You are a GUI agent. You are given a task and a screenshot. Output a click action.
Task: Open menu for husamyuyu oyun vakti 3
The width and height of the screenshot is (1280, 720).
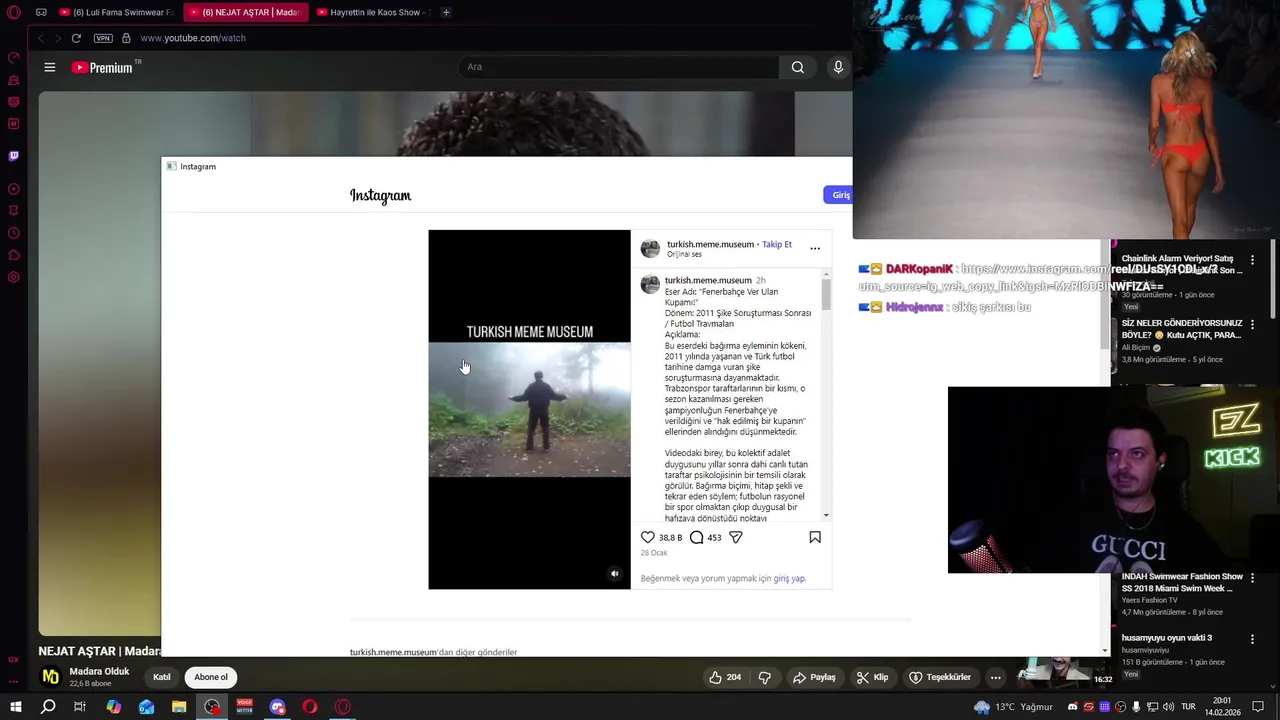(1252, 639)
